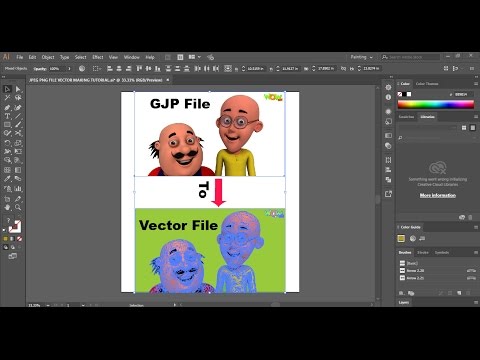Screen dimensions: 480x360
Task: Select the Lasso tool
Action: click(18, 98)
